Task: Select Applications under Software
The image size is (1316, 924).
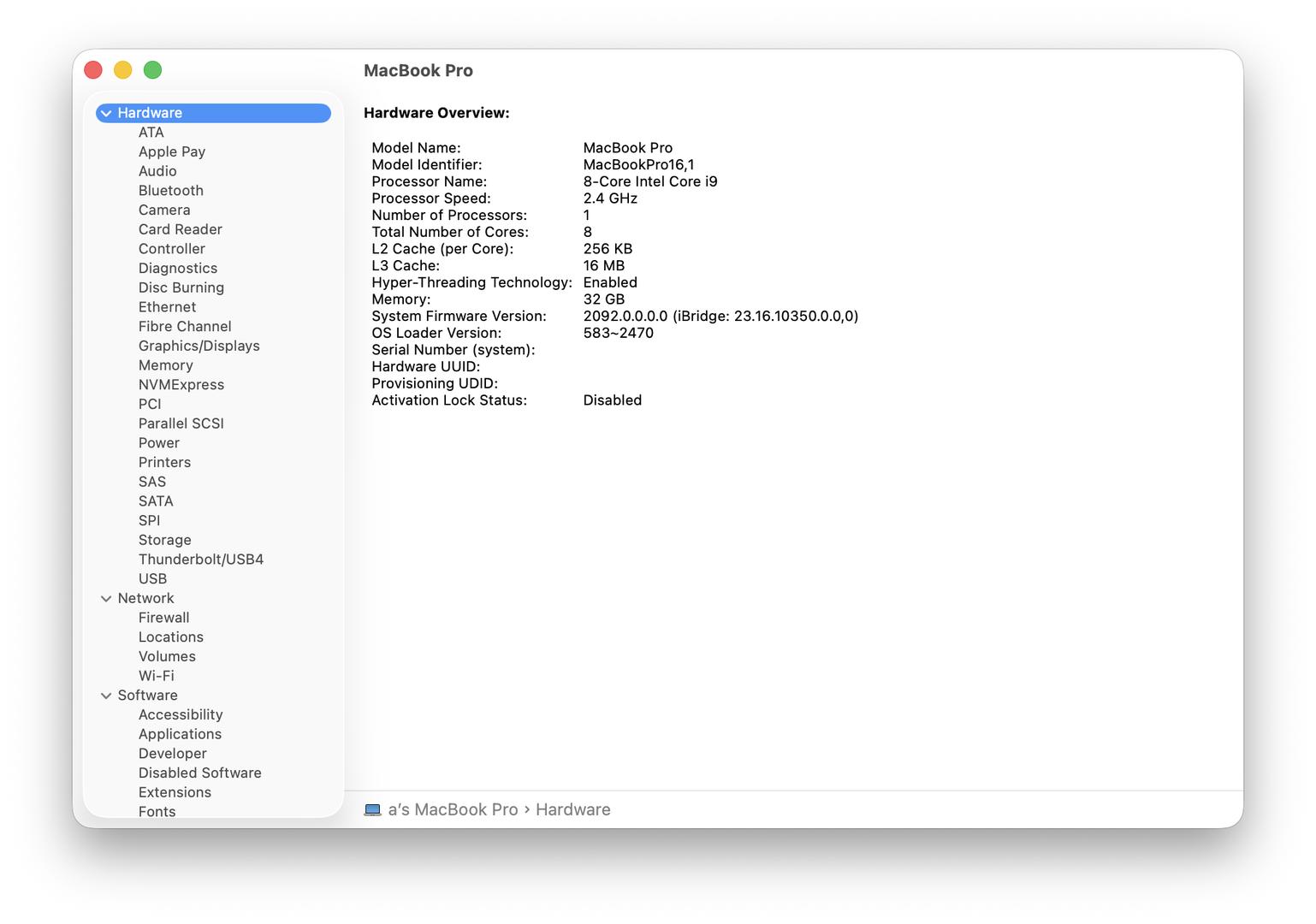Action: click(x=180, y=734)
